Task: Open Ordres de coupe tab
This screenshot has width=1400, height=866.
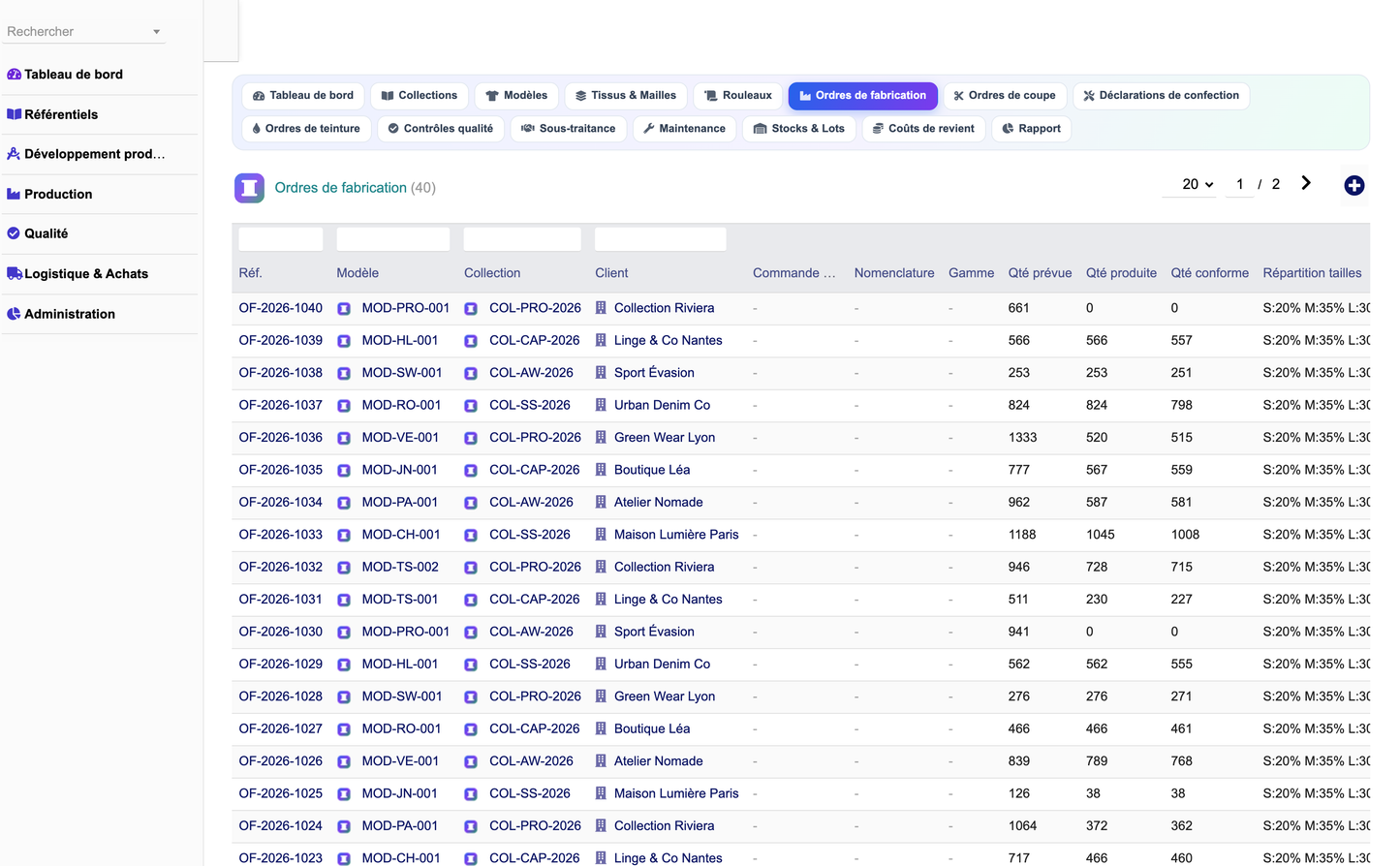Action: (1005, 96)
